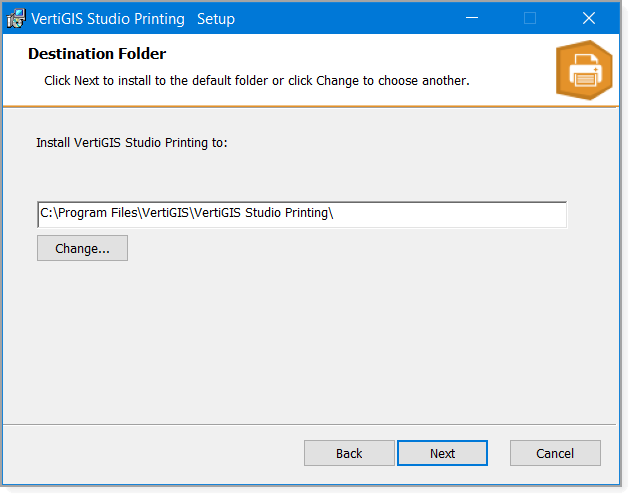This screenshot has width=634, height=499.
Task: Go back with the Back button
Action: click(349, 453)
